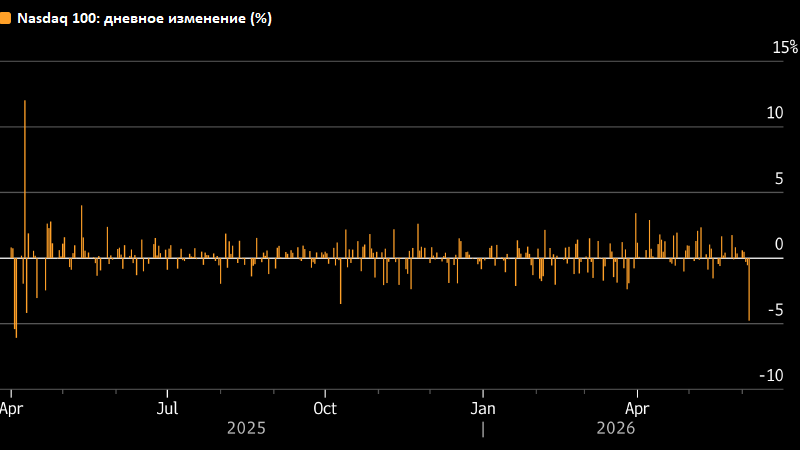
Task: Click the 2025 year label
Action: click(x=246, y=428)
